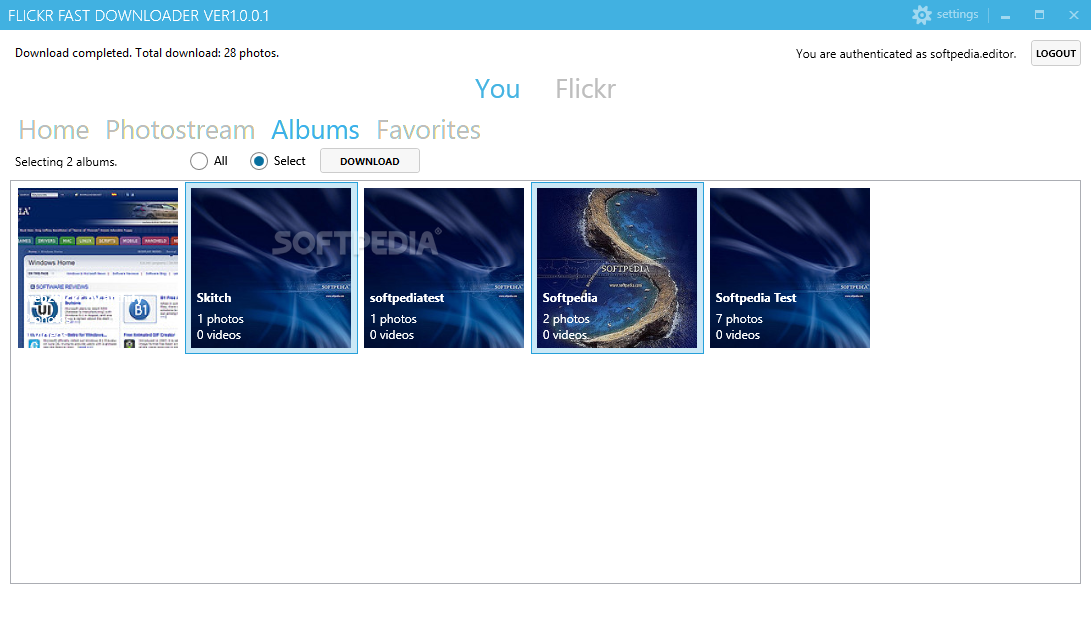
Task: Close the Flickr Fast Downloader window
Action: click(1074, 15)
